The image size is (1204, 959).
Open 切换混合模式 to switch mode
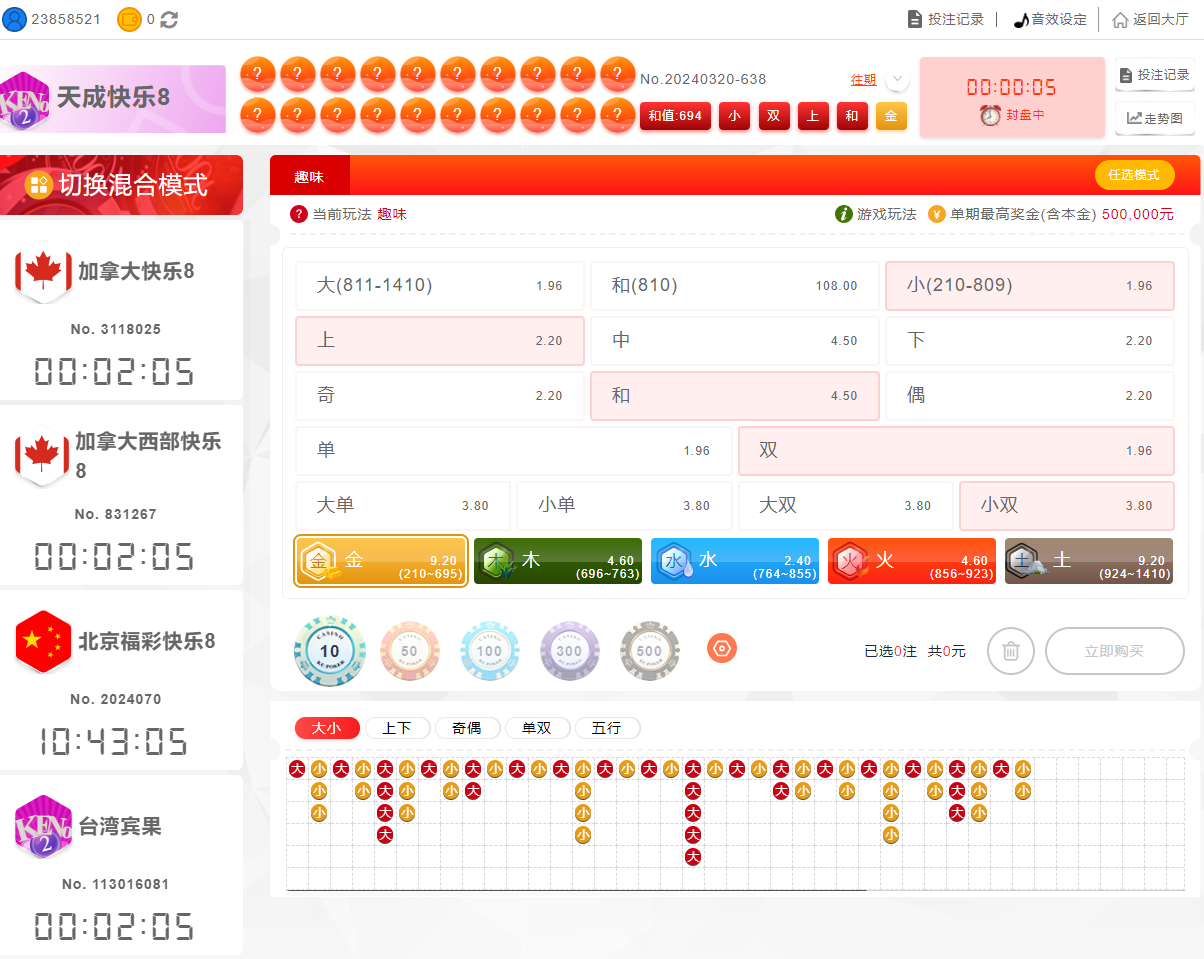pyautogui.click(x=122, y=185)
